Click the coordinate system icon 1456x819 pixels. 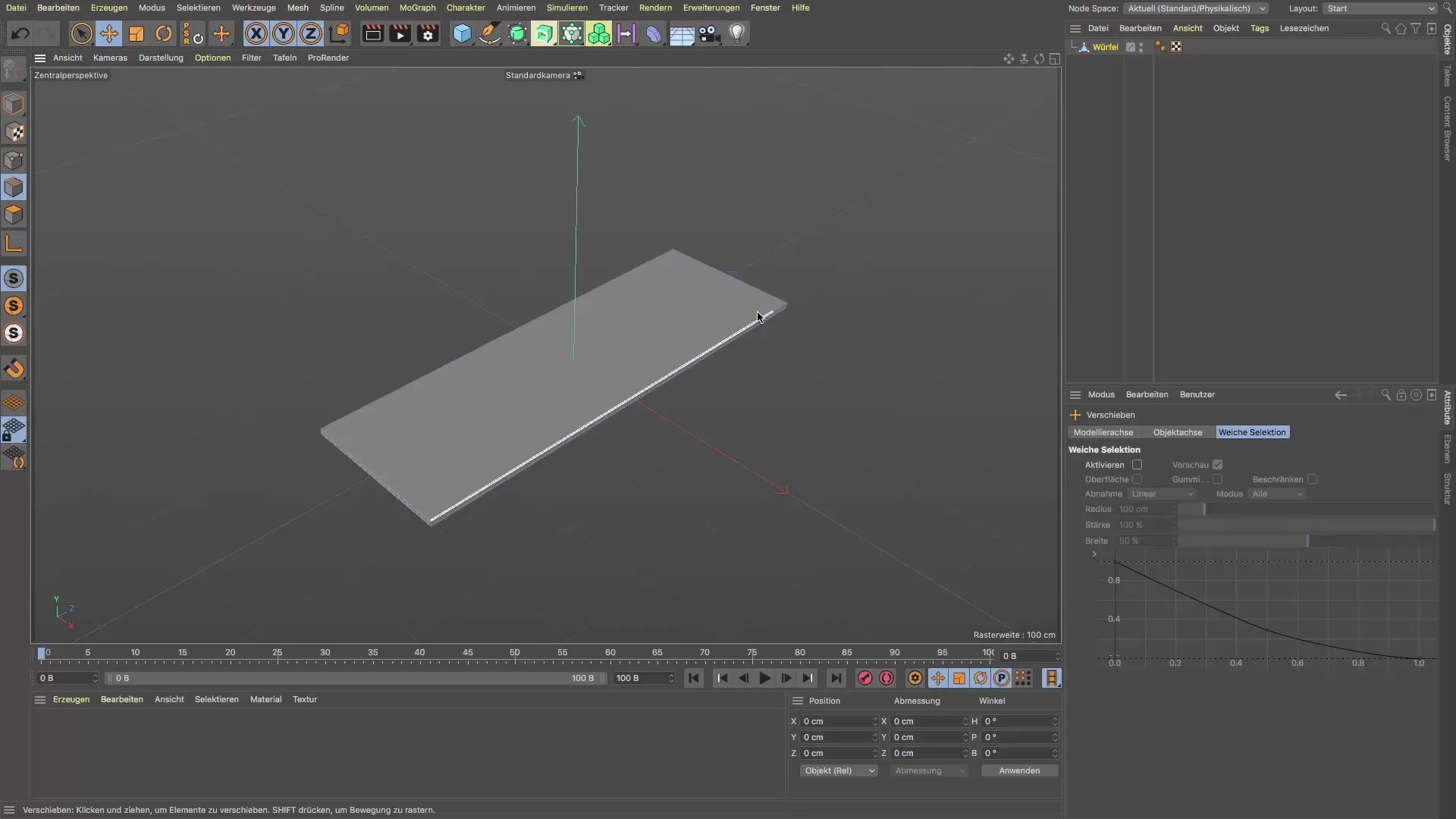click(x=339, y=33)
